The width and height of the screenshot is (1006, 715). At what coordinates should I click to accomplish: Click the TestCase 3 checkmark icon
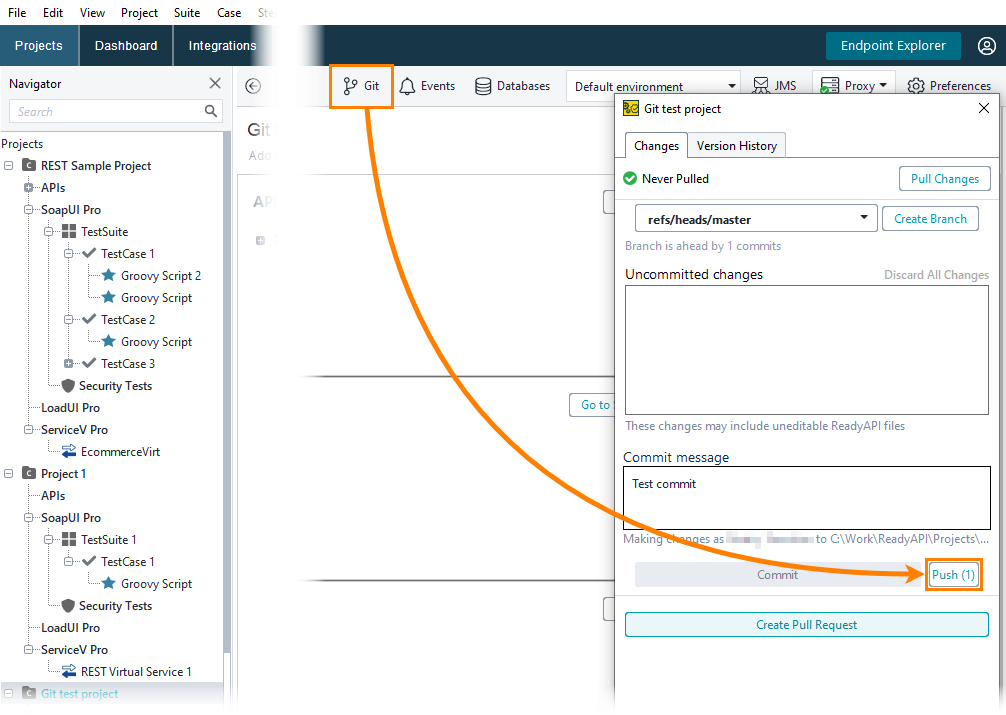pos(89,363)
